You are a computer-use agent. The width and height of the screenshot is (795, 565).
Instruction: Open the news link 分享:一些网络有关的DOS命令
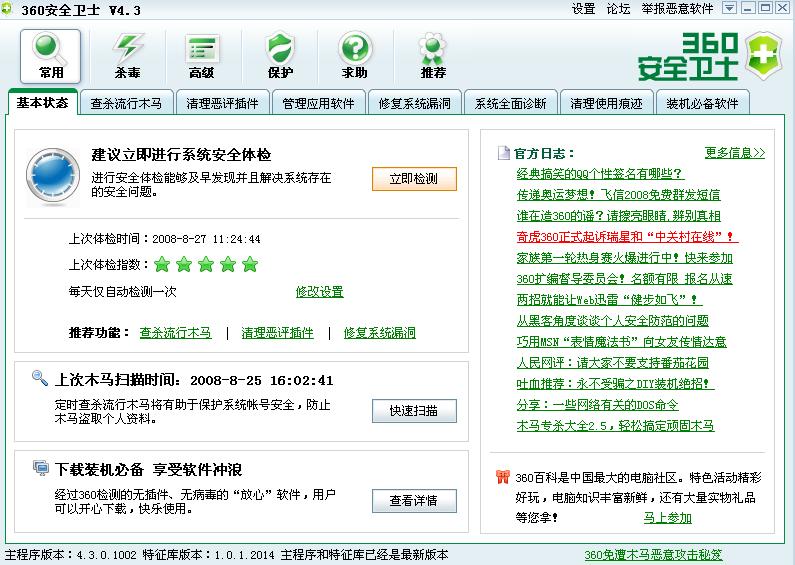click(597, 405)
